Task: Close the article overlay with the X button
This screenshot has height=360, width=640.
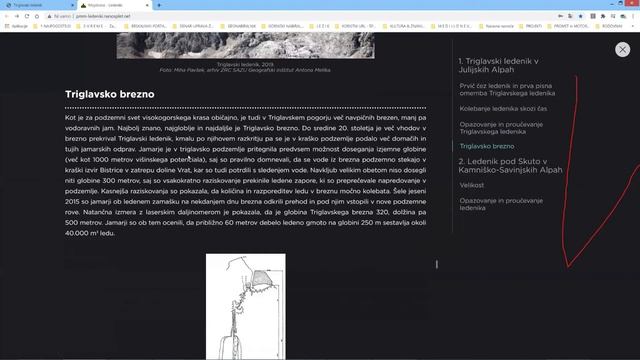Action: pos(622,50)
